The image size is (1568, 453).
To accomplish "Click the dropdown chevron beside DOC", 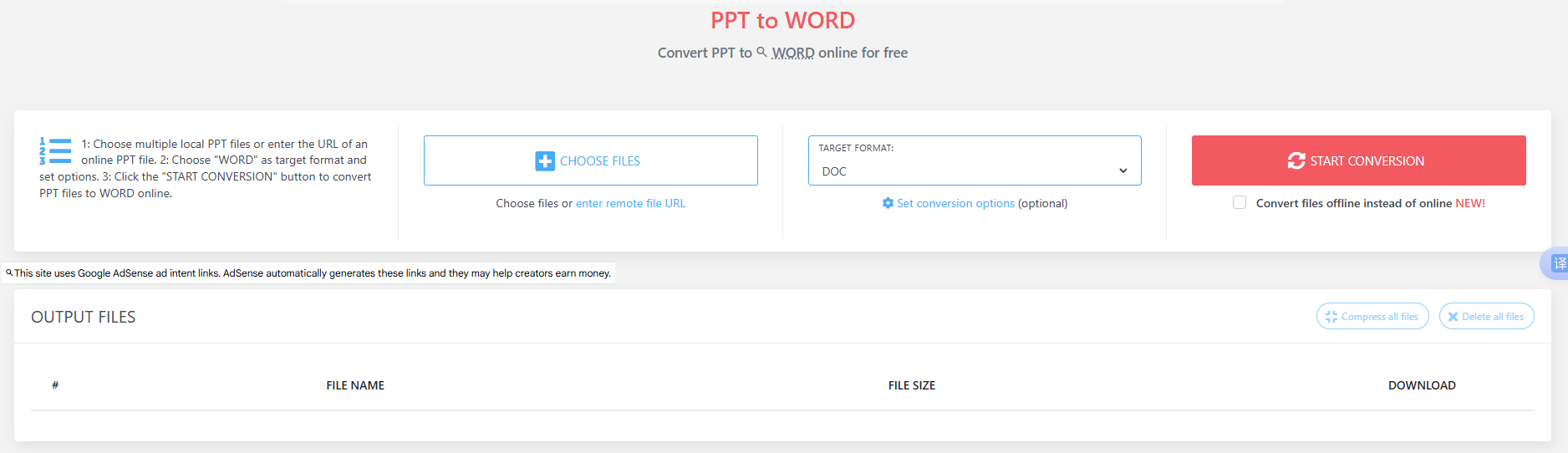I will click(1123, 171).
